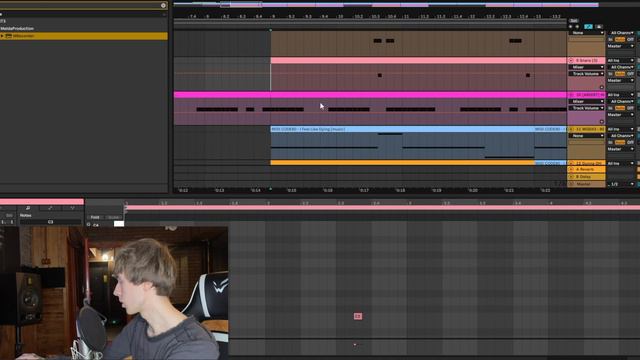Select the B Delay return track

pyautogui.click(x=587, y=177)
